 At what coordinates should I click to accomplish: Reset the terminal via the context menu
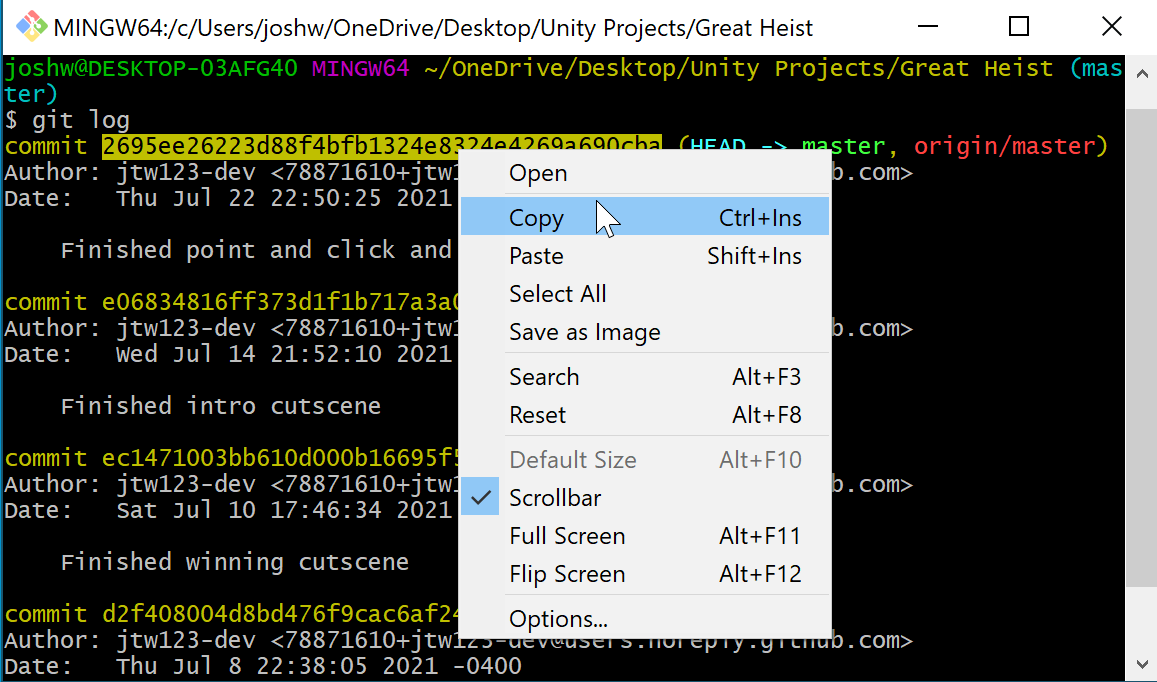click(537, 415)
